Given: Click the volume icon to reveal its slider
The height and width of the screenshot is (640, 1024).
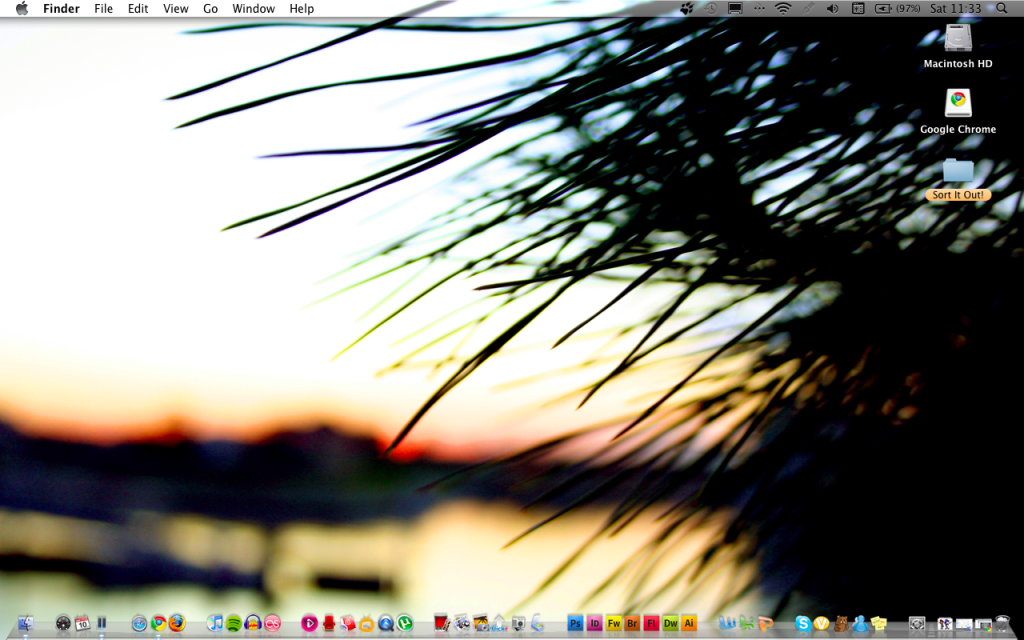Looking at the screenshot, I should click(x=833, y=8).
